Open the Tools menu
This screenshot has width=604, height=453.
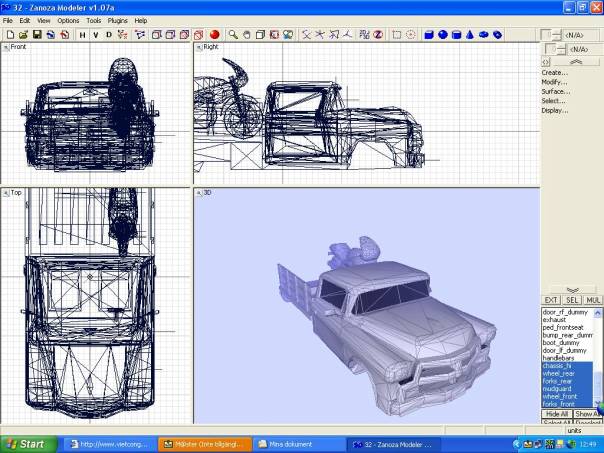(93, 20)
